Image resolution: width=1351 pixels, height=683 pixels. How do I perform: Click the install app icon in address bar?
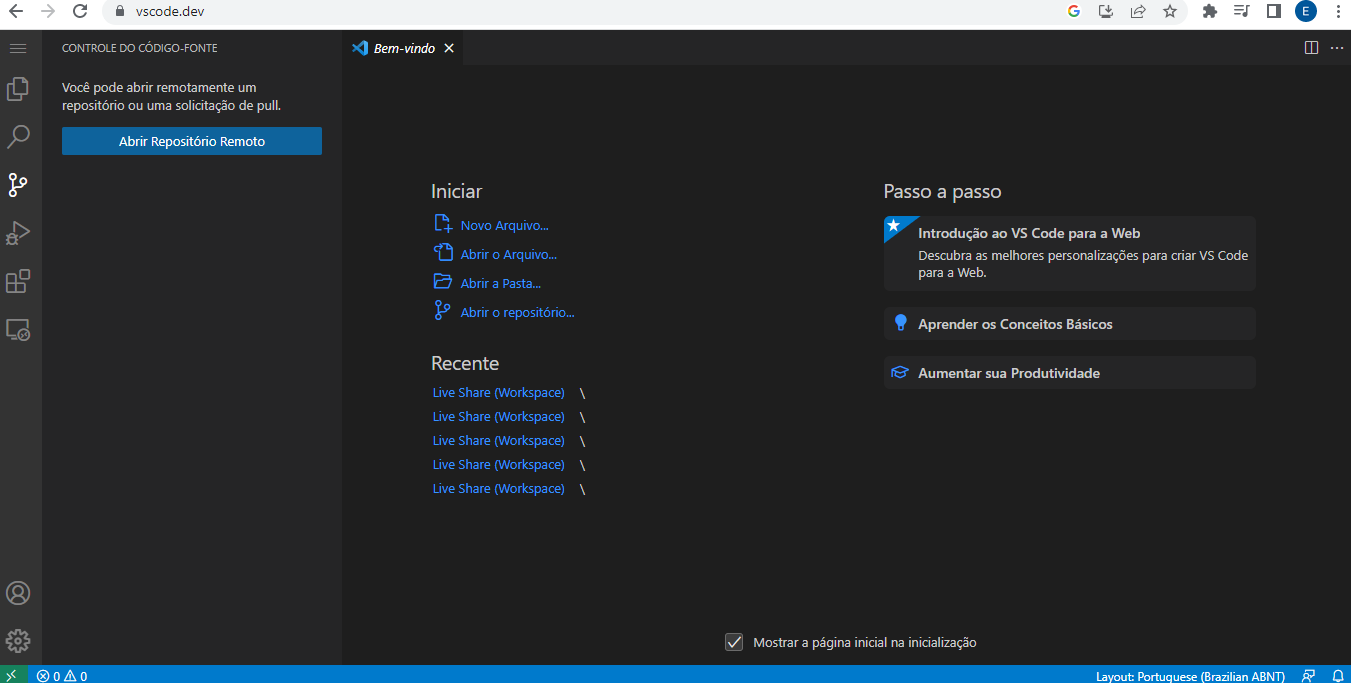pyautogui.click(x=1106, y=12)
